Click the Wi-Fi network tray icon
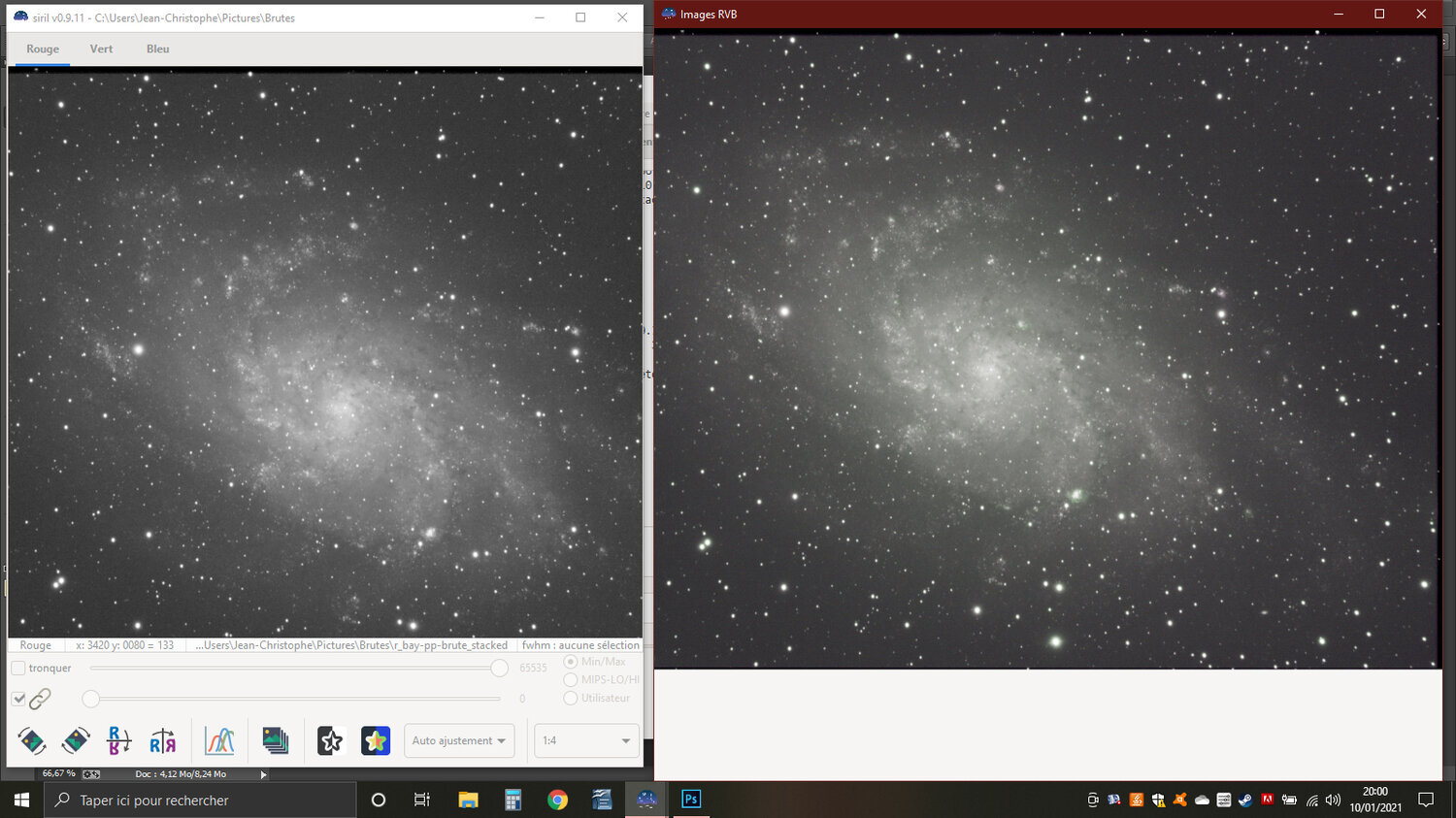This screenshot has height=818, width=1456. point(1312,801)
